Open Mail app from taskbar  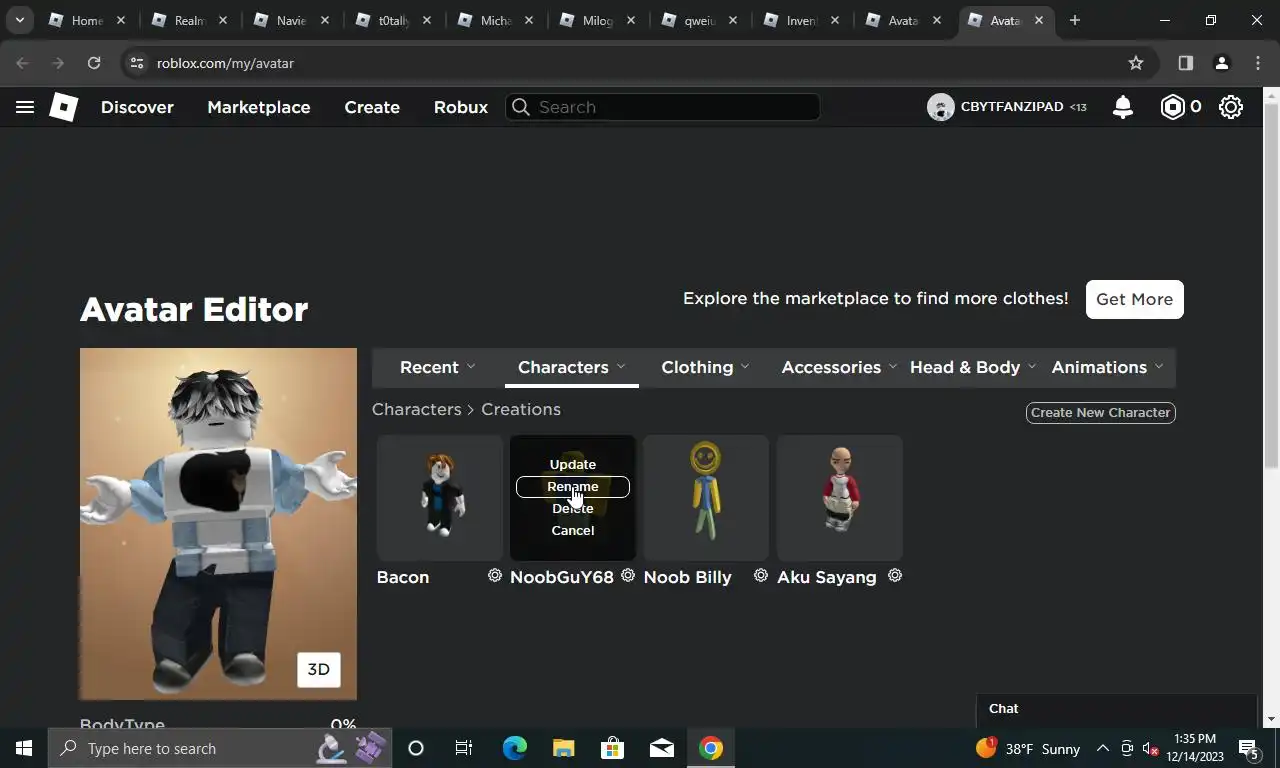661,748
